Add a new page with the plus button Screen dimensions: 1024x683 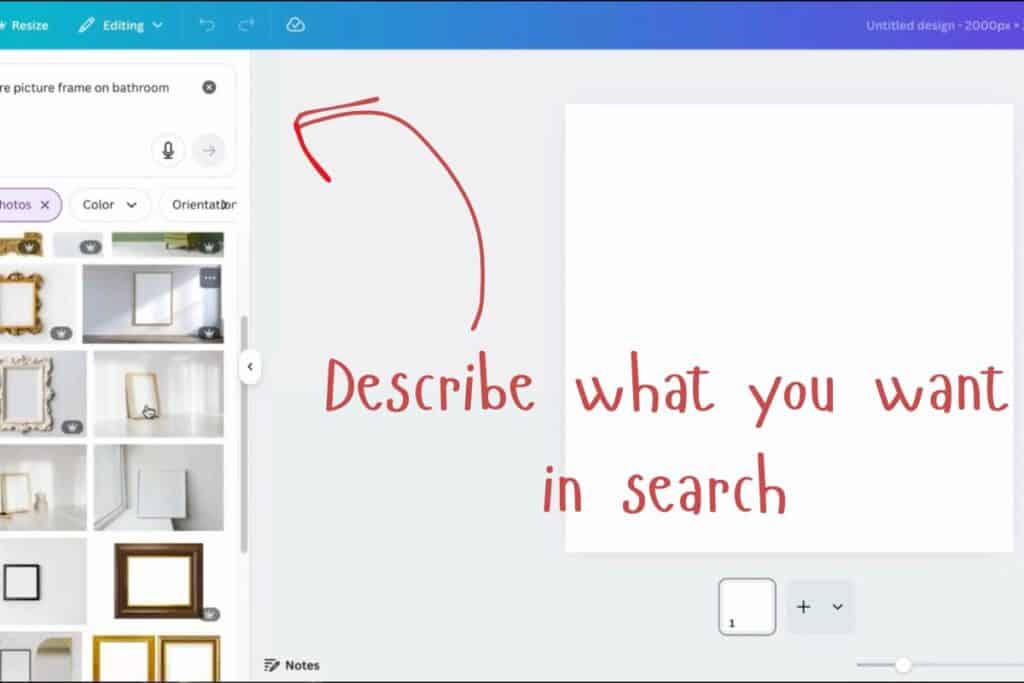803,606
